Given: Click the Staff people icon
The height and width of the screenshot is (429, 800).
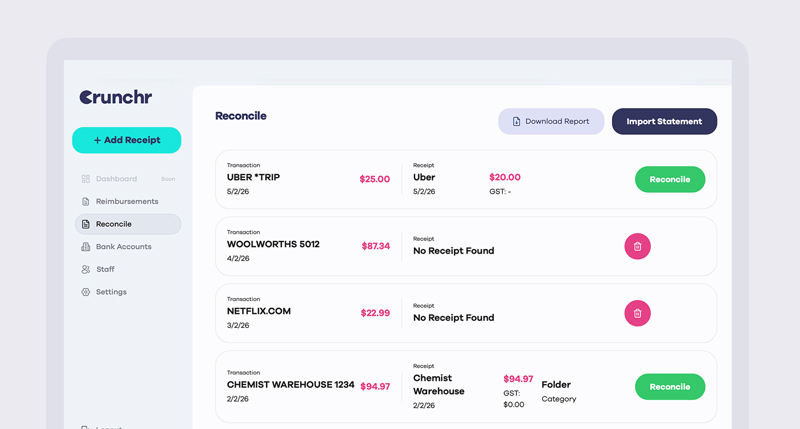Looking at the screenshot, I should pos(86,269).
